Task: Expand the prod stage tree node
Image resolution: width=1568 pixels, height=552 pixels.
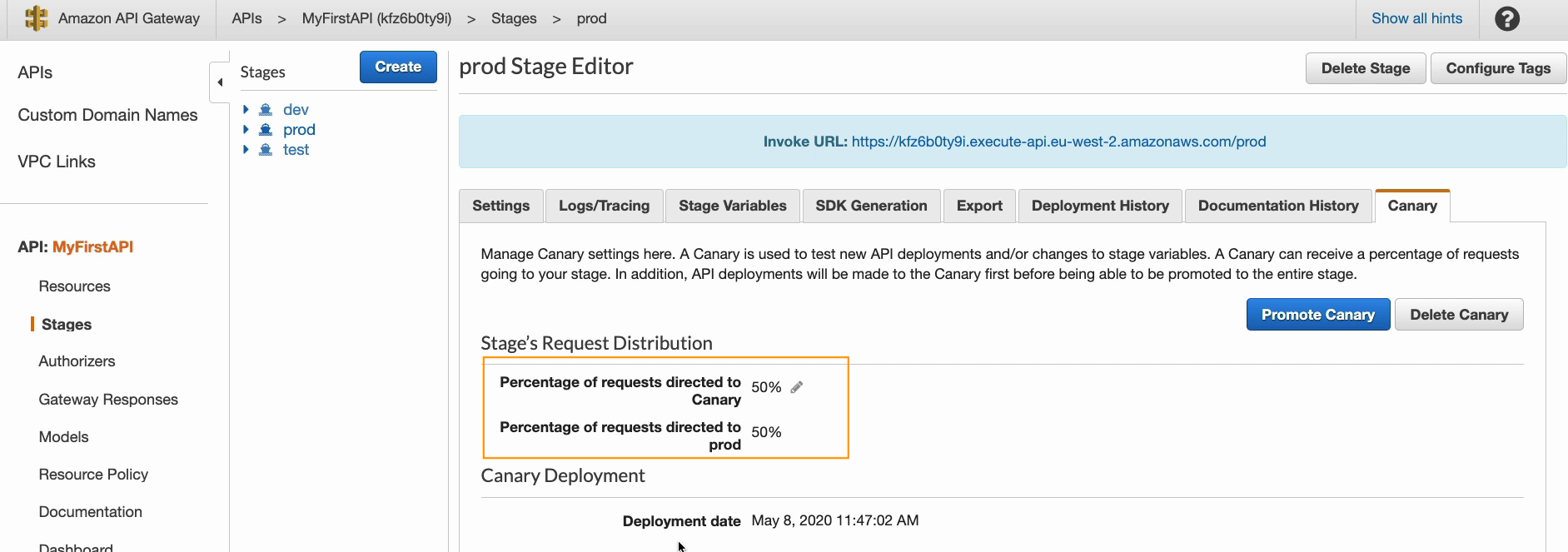Action: (x=246, y=129)
